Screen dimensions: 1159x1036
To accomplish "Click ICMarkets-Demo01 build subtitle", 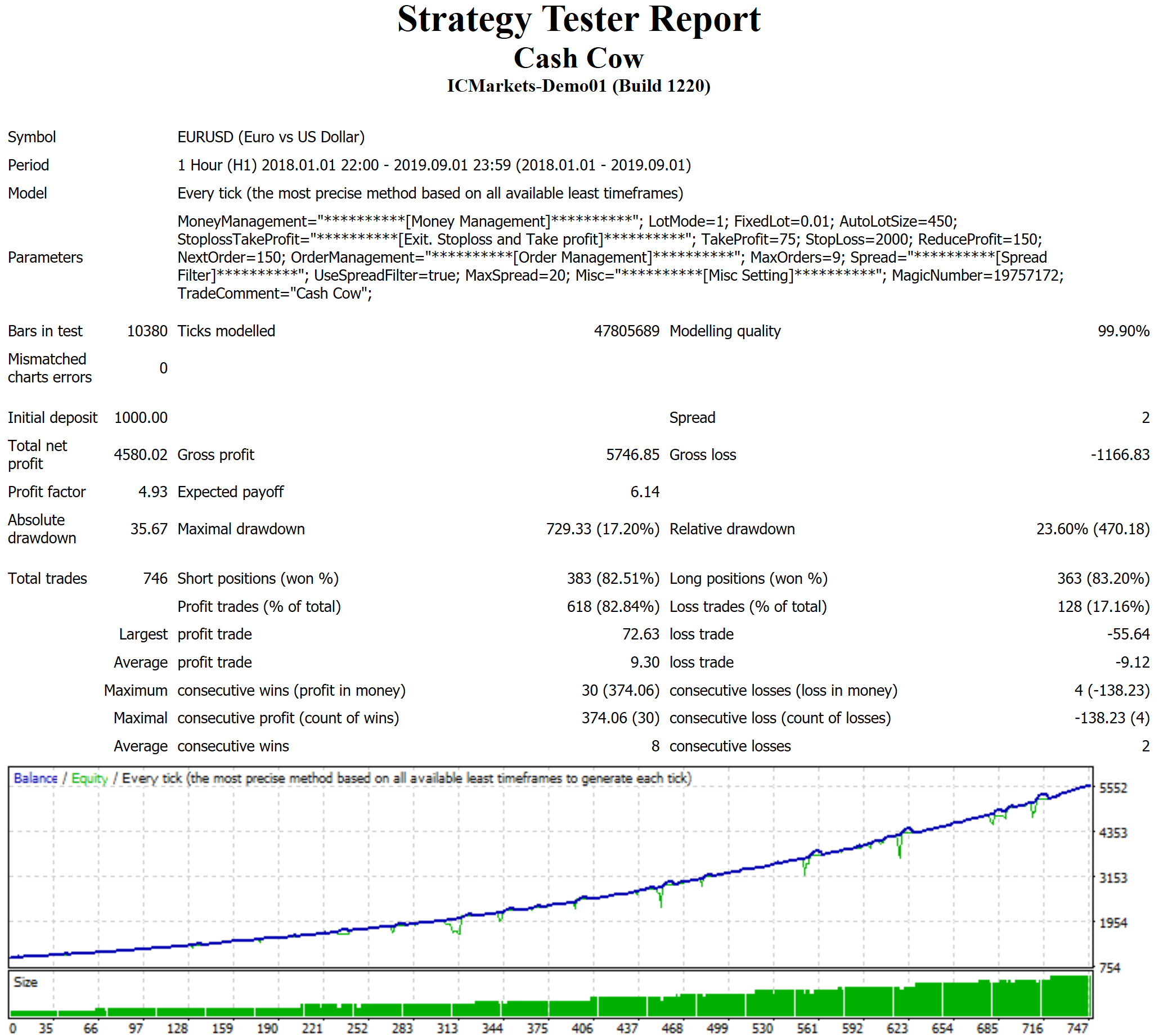I will [x=578, y=86].
